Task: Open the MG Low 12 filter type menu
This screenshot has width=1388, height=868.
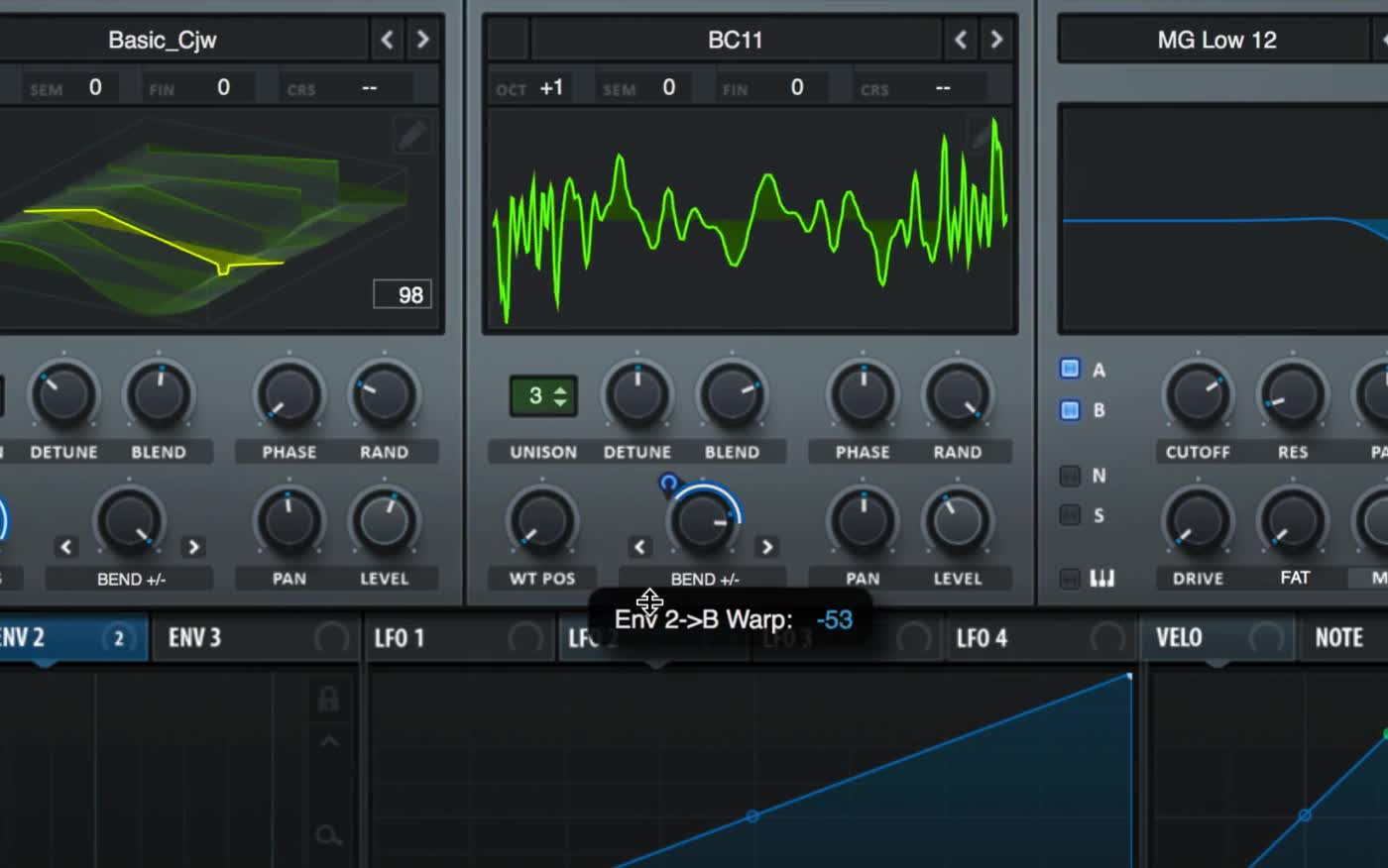Action: click(1216, 40)
